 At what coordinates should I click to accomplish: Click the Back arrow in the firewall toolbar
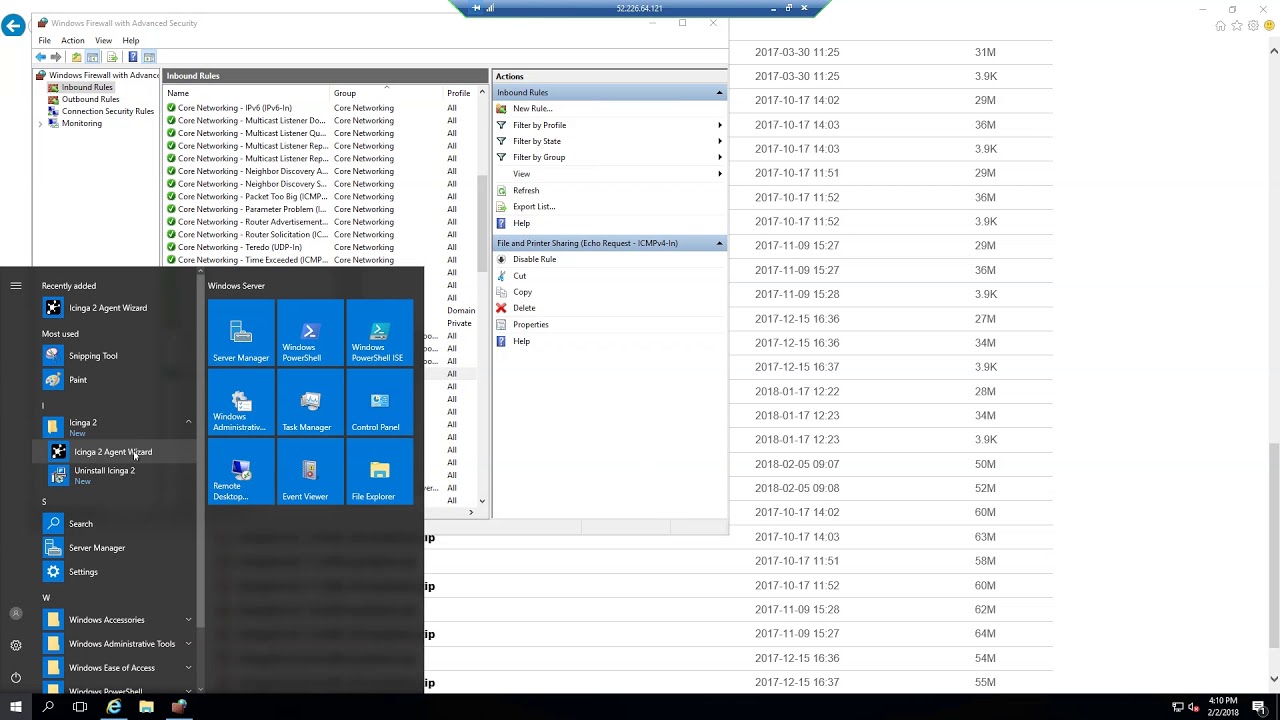click(x=41, y=57)
